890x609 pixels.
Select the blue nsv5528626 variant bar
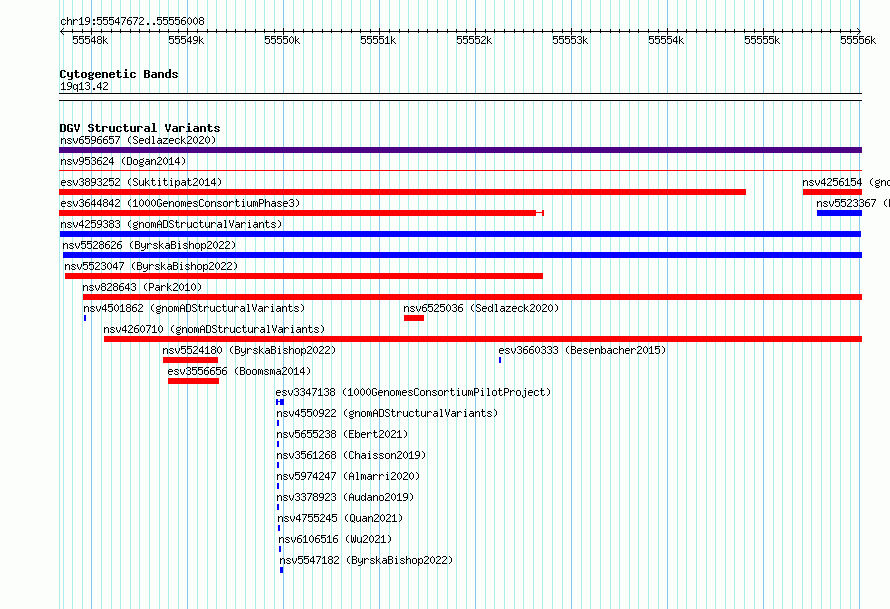462,255
